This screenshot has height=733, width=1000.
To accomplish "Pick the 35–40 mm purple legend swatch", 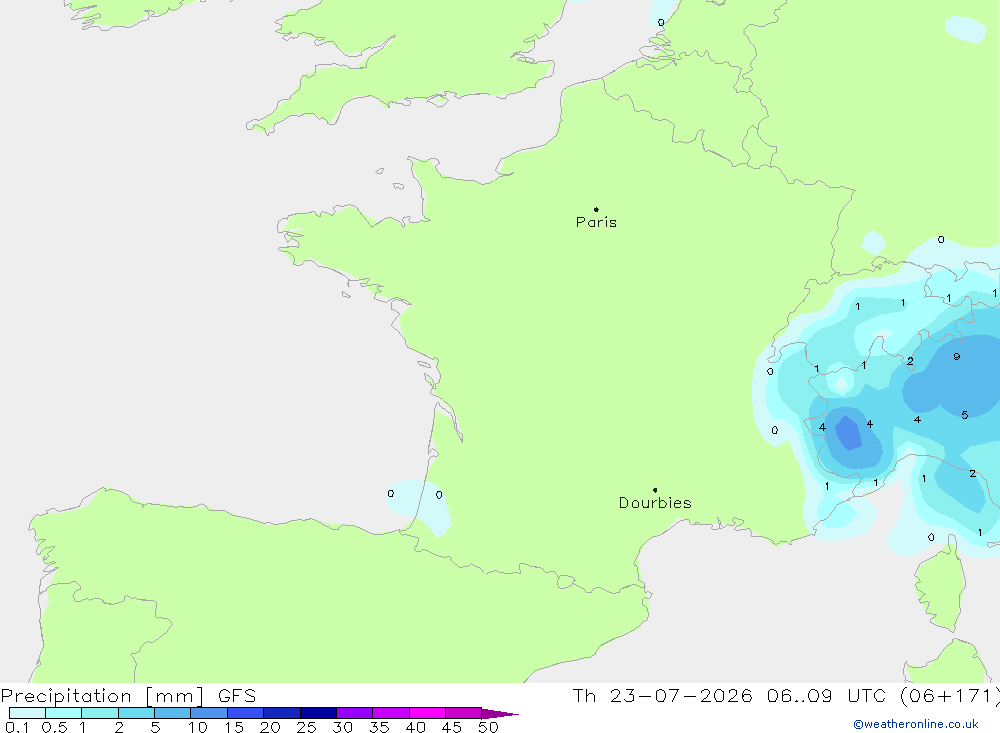I will click(x=390, y=713).
